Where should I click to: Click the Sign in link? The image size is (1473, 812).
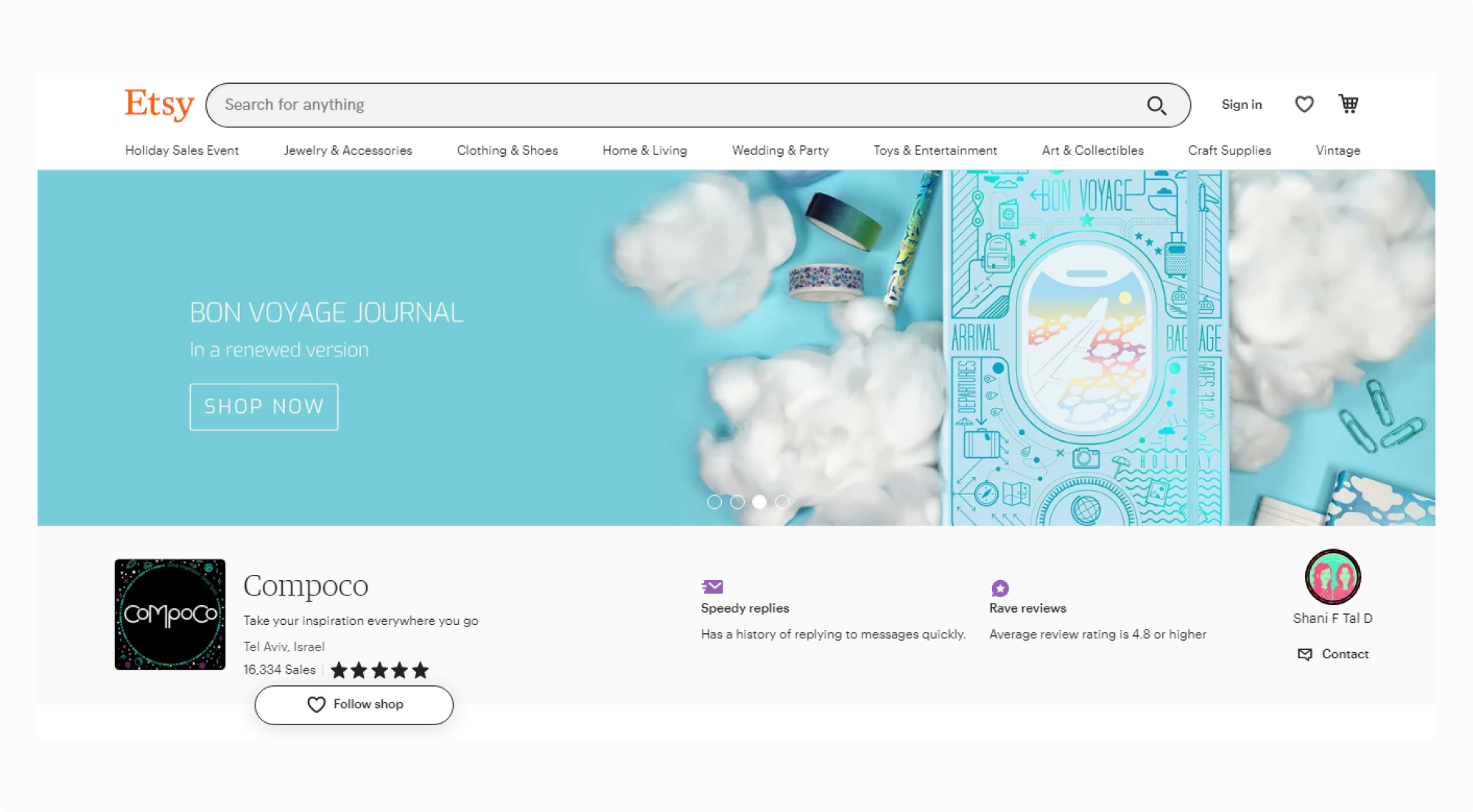(1241, 105)
